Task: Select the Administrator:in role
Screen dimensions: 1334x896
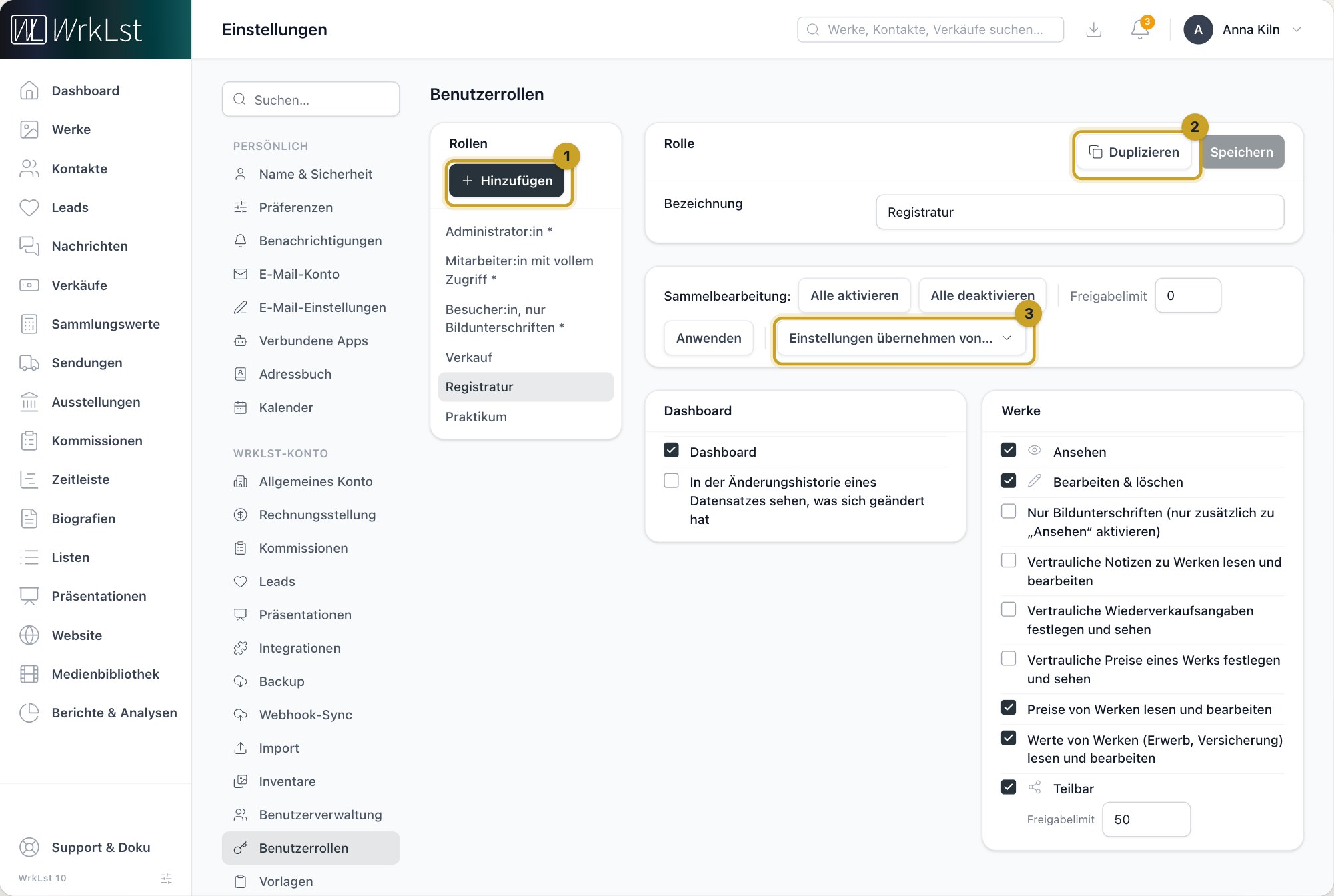Action: pyautogui.click(x=526, y=231)
